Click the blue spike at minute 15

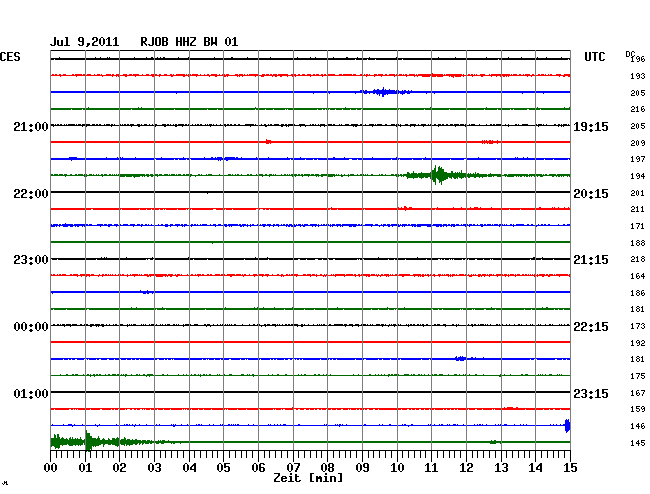[568, 426]
